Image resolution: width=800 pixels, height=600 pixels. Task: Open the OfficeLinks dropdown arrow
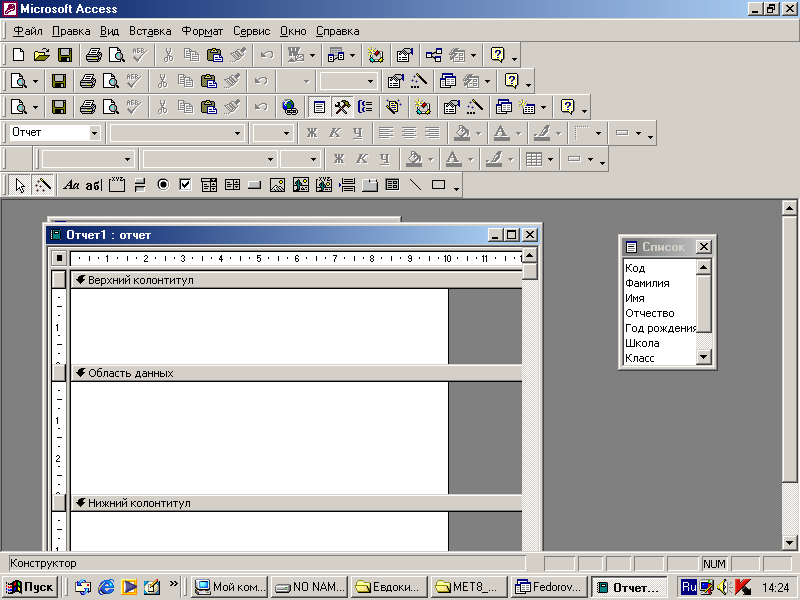click(312, 55)
